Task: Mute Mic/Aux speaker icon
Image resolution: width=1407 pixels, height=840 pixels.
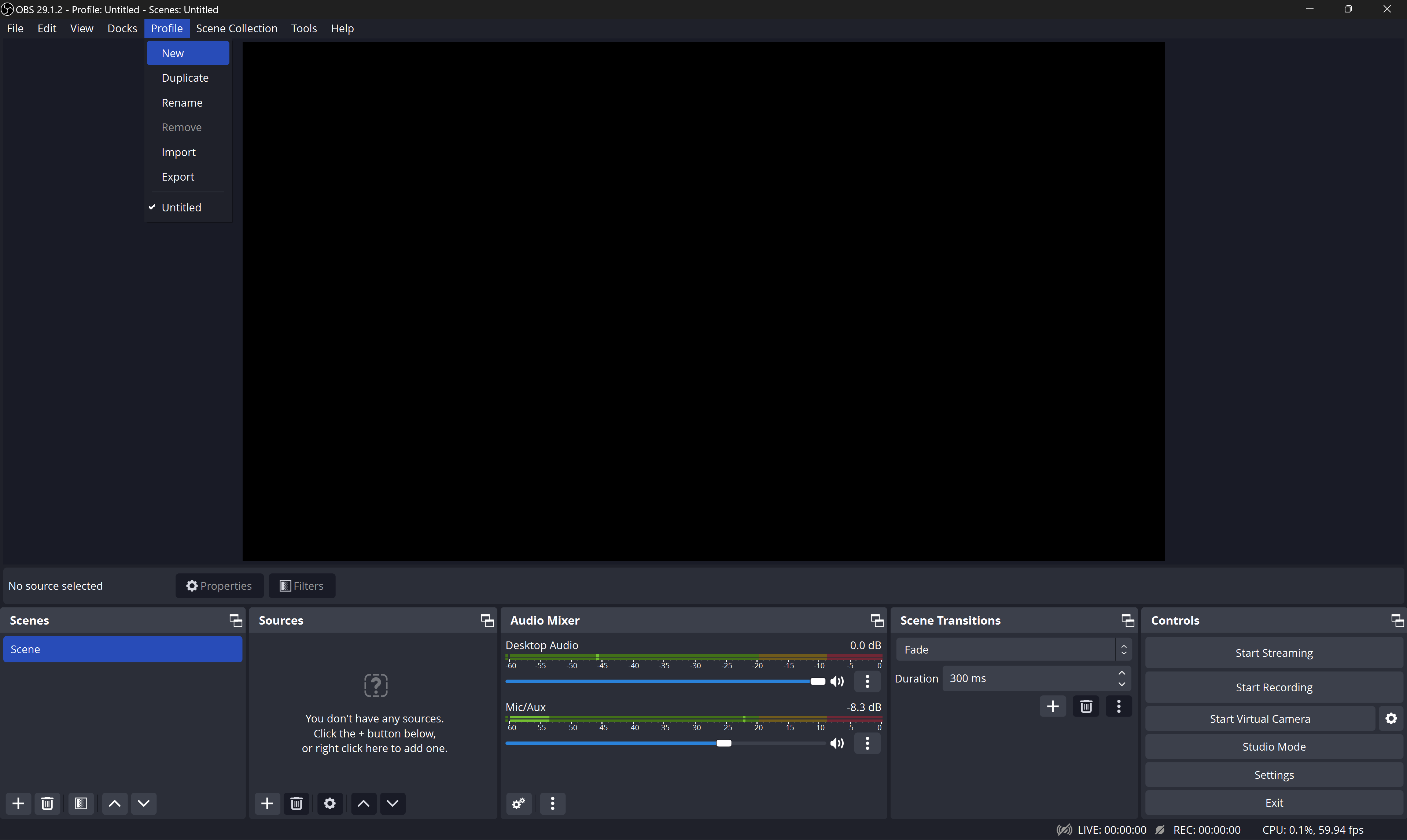Action: (836, 743)
